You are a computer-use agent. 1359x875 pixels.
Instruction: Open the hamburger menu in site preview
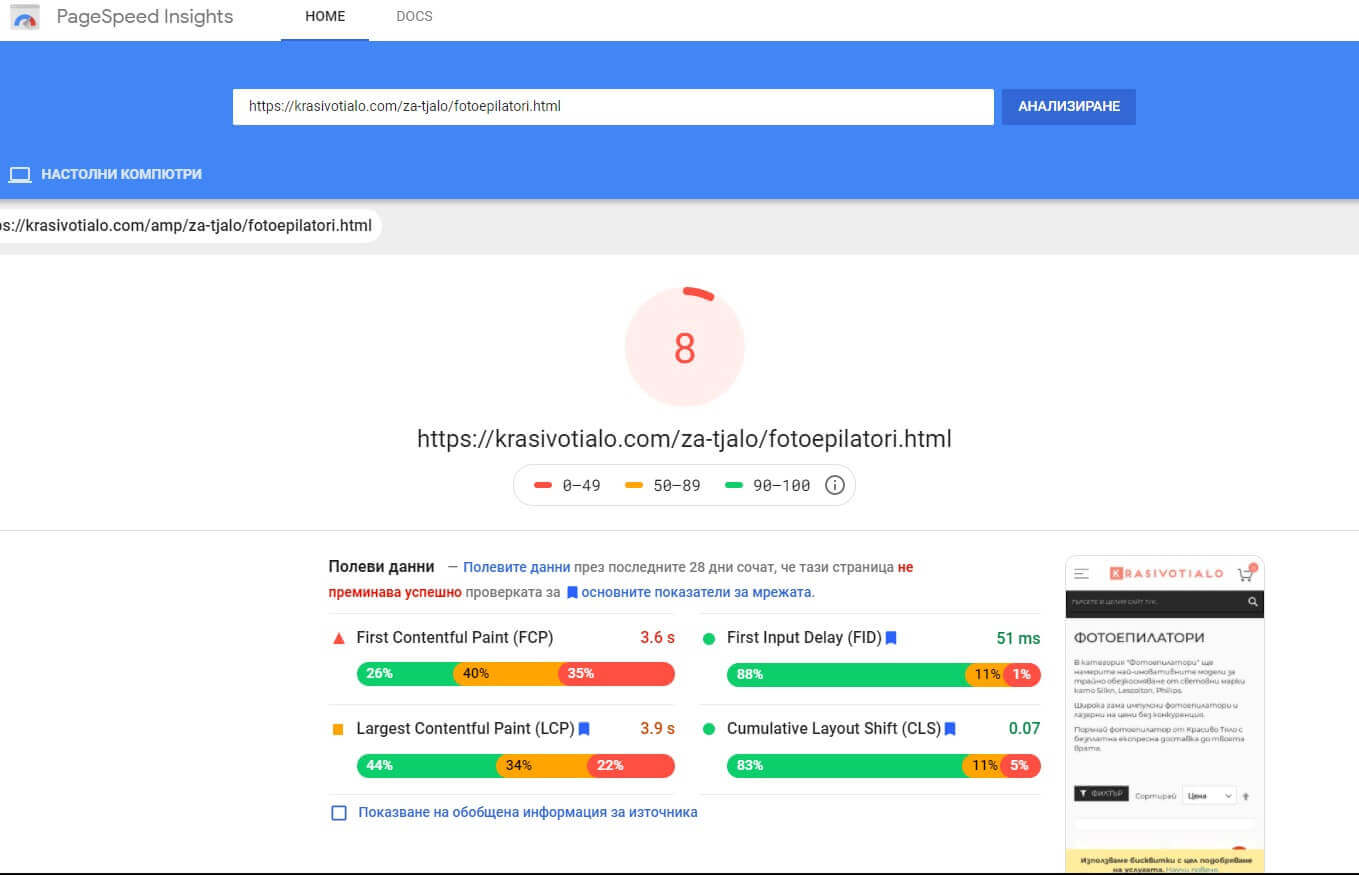point(1081,574)
